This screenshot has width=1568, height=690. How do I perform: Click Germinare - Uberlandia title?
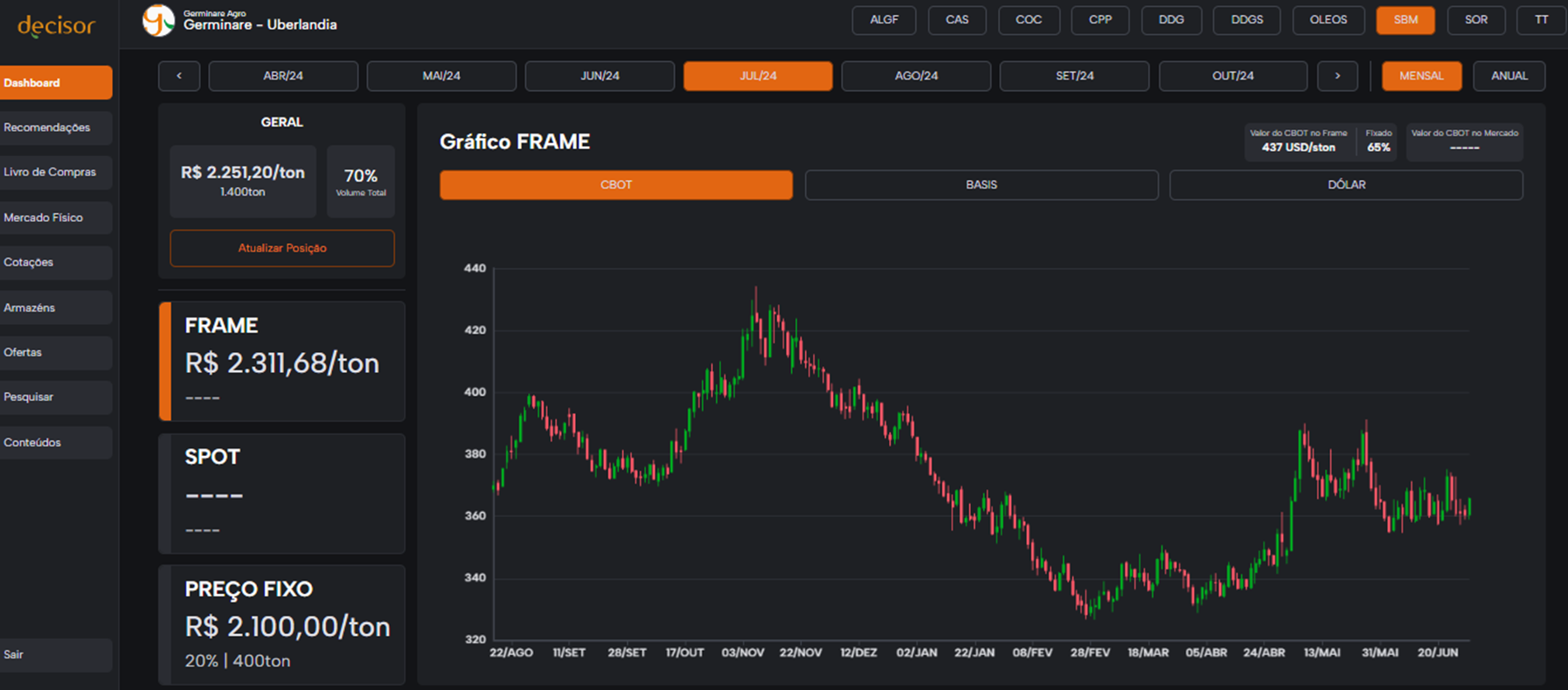coord(260,25)
